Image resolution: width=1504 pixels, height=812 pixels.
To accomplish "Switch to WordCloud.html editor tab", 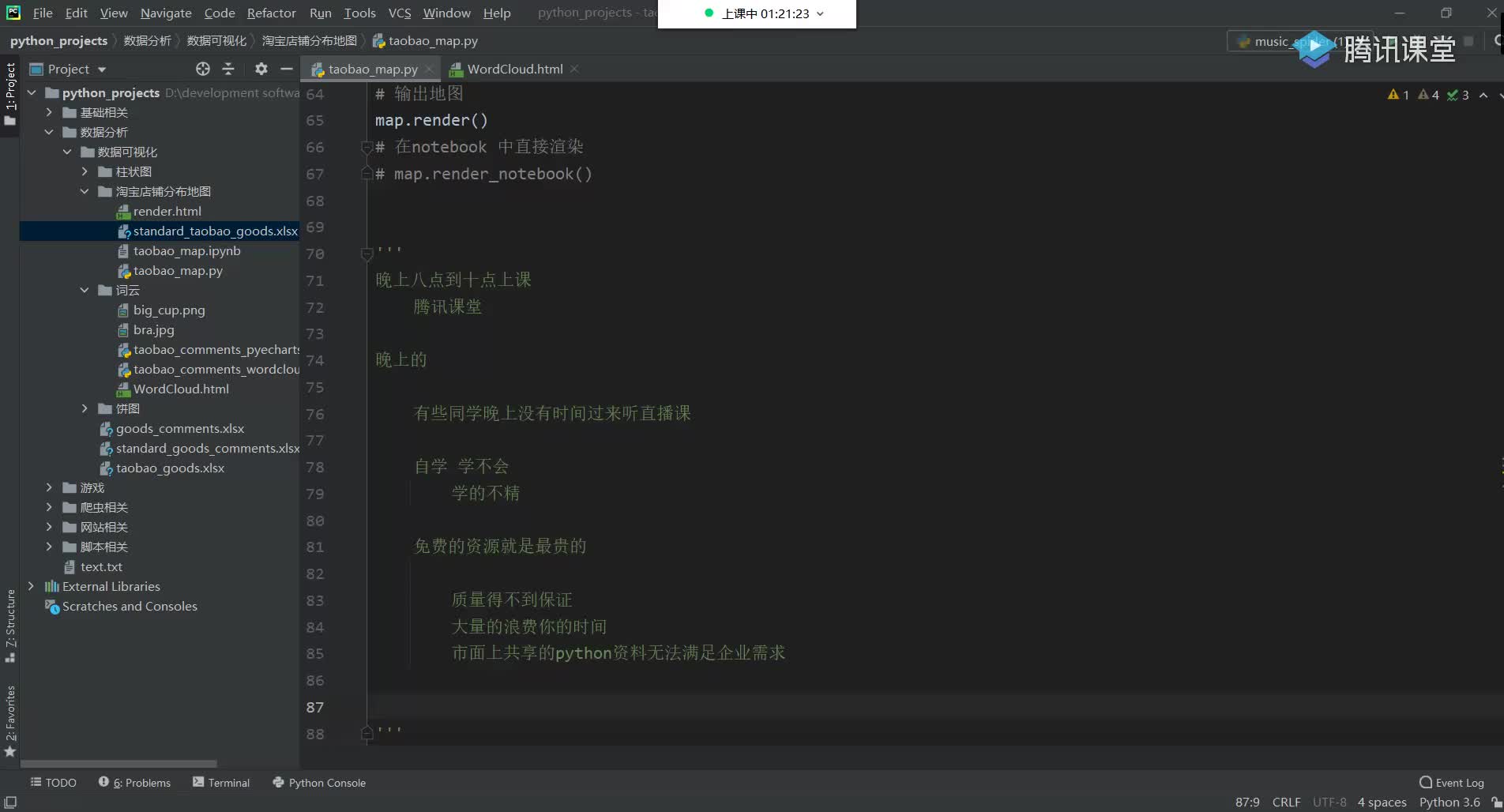I will 515,70.
